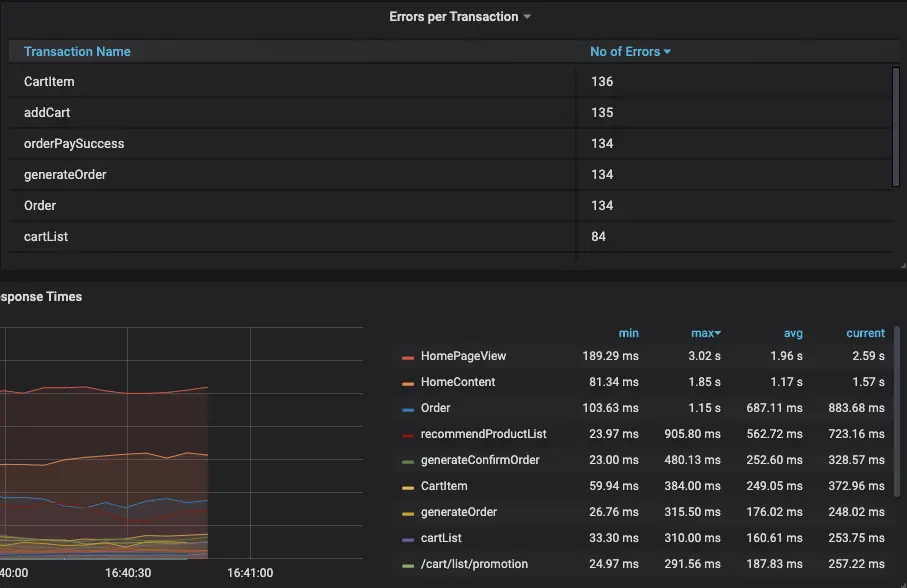
Task: Click the 16:41:00 time axis label
Action: pos(250,573)
